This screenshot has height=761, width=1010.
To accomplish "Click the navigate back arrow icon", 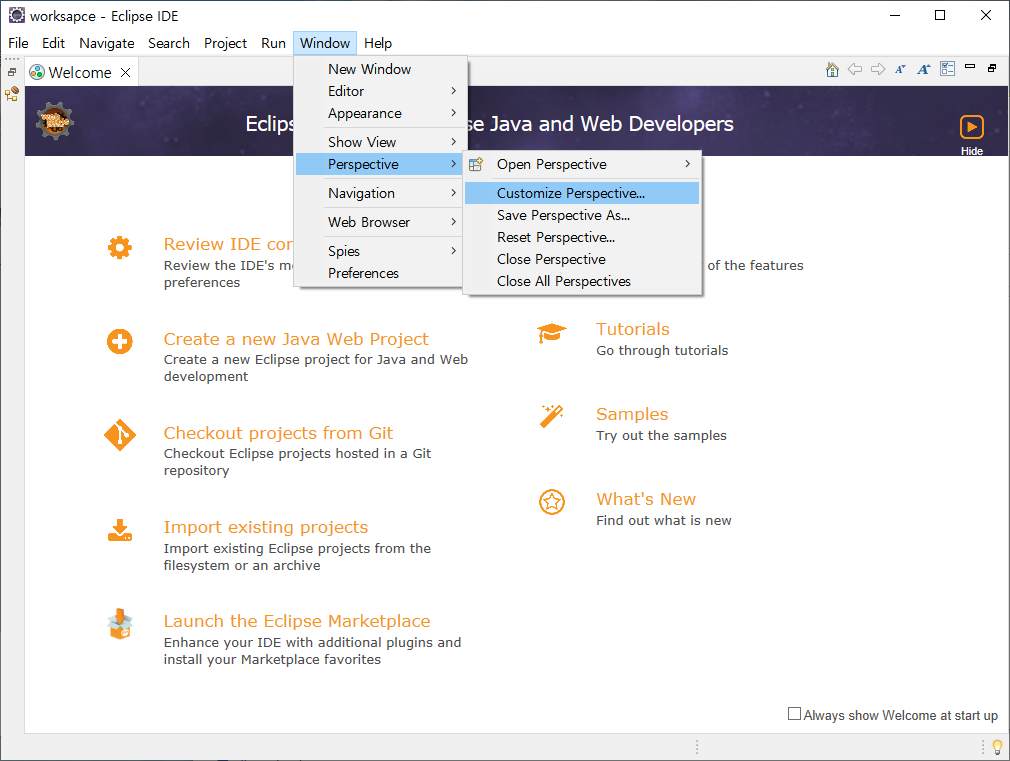I will coord(855,69).
